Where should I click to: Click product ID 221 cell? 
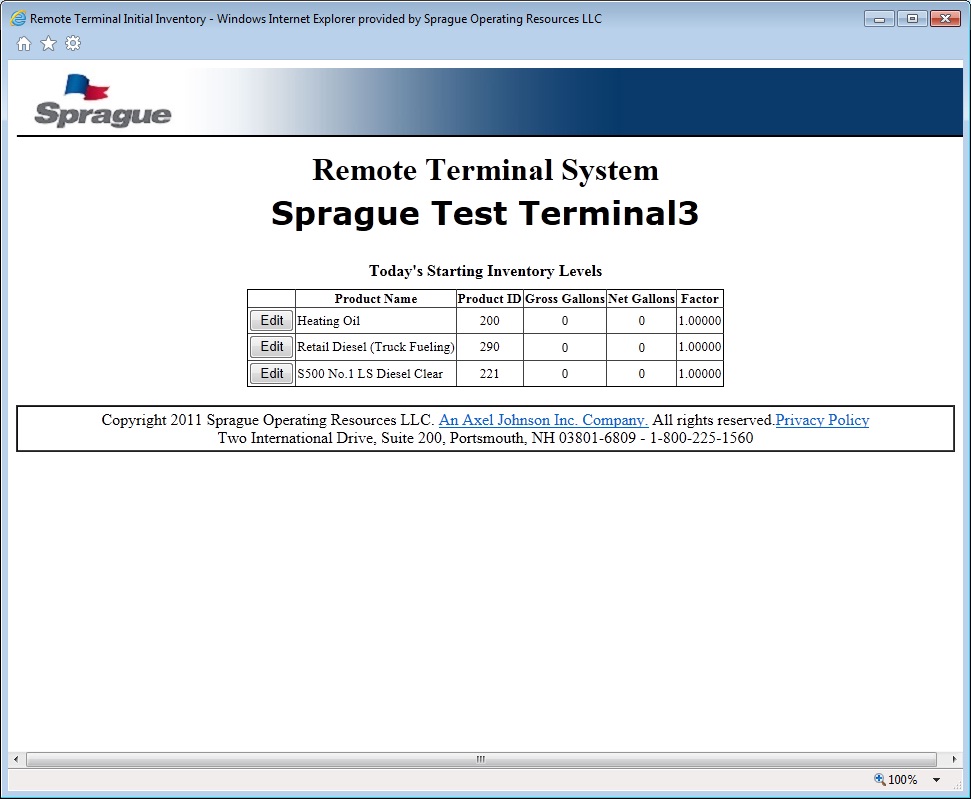(489, 373)
